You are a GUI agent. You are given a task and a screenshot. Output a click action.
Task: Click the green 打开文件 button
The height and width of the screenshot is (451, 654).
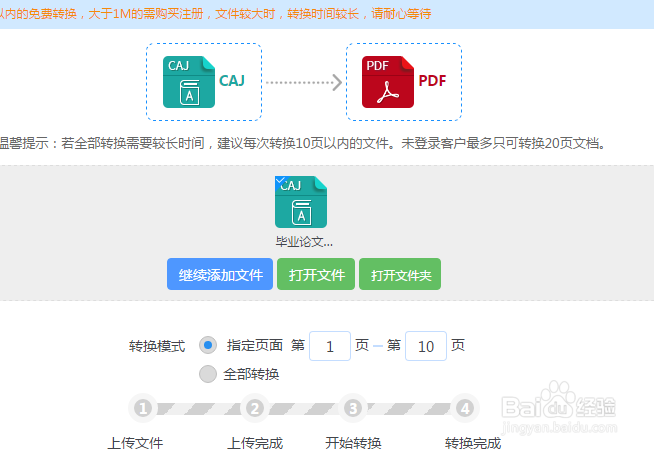point(316,274)
